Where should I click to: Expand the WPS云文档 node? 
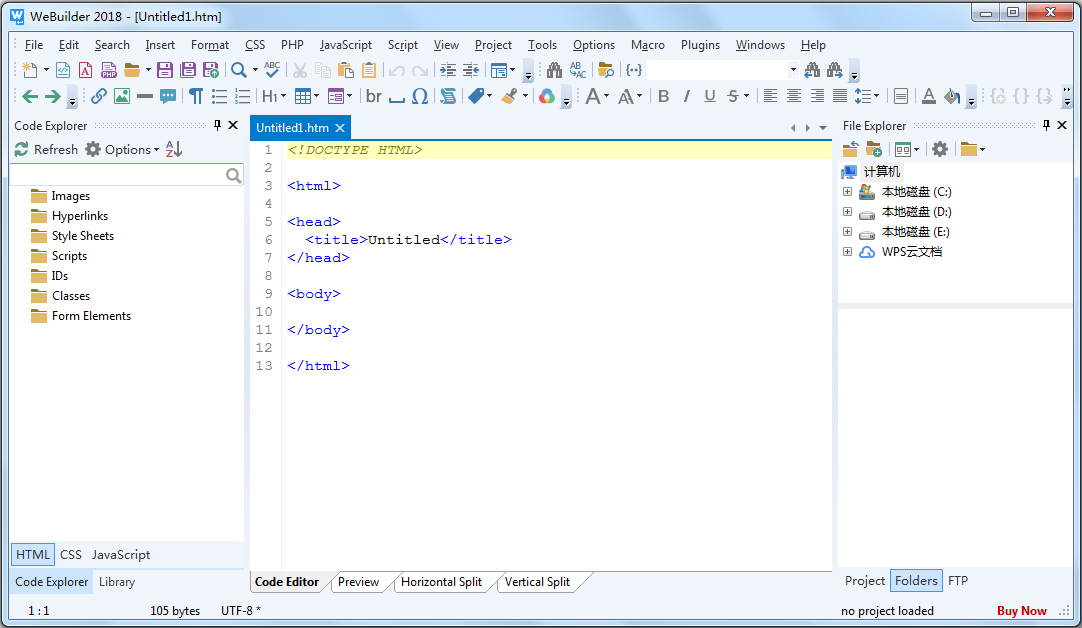(x=847, y=251)
